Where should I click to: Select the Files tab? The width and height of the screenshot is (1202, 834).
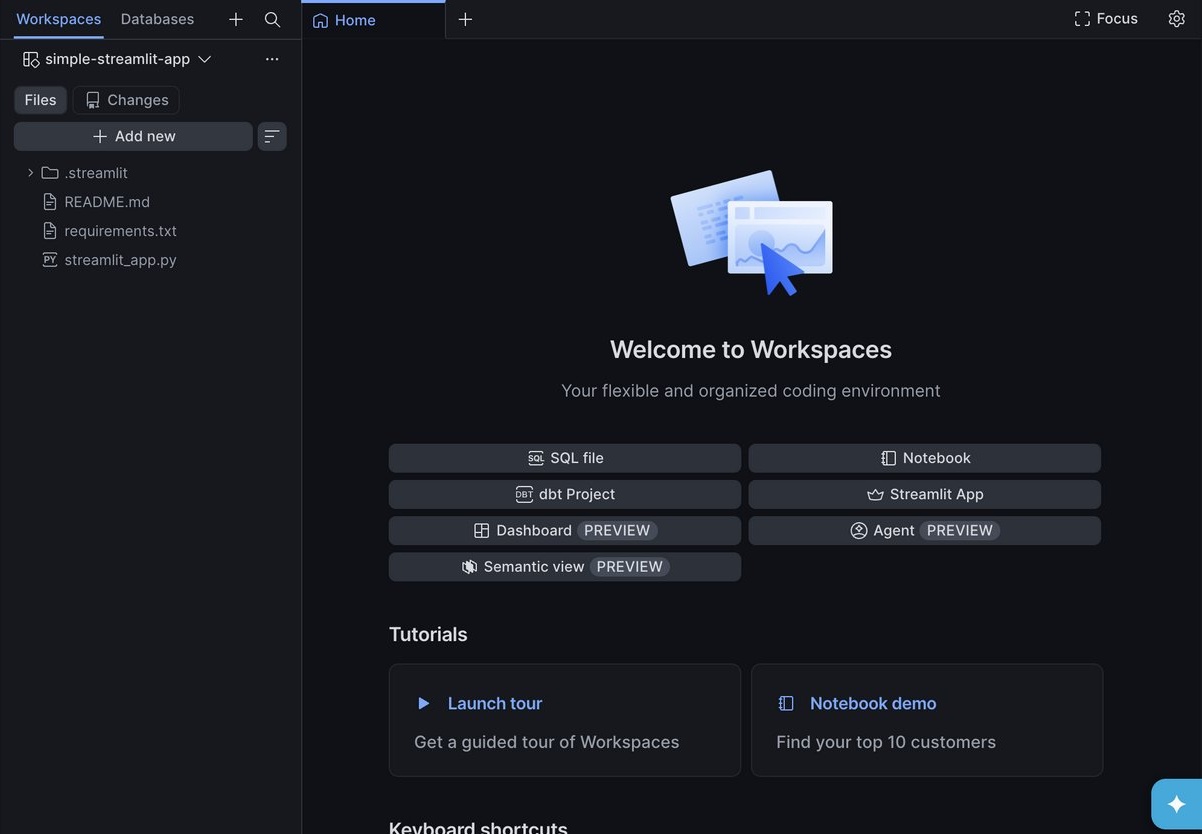pyautogui.click(x=41, y=100)
